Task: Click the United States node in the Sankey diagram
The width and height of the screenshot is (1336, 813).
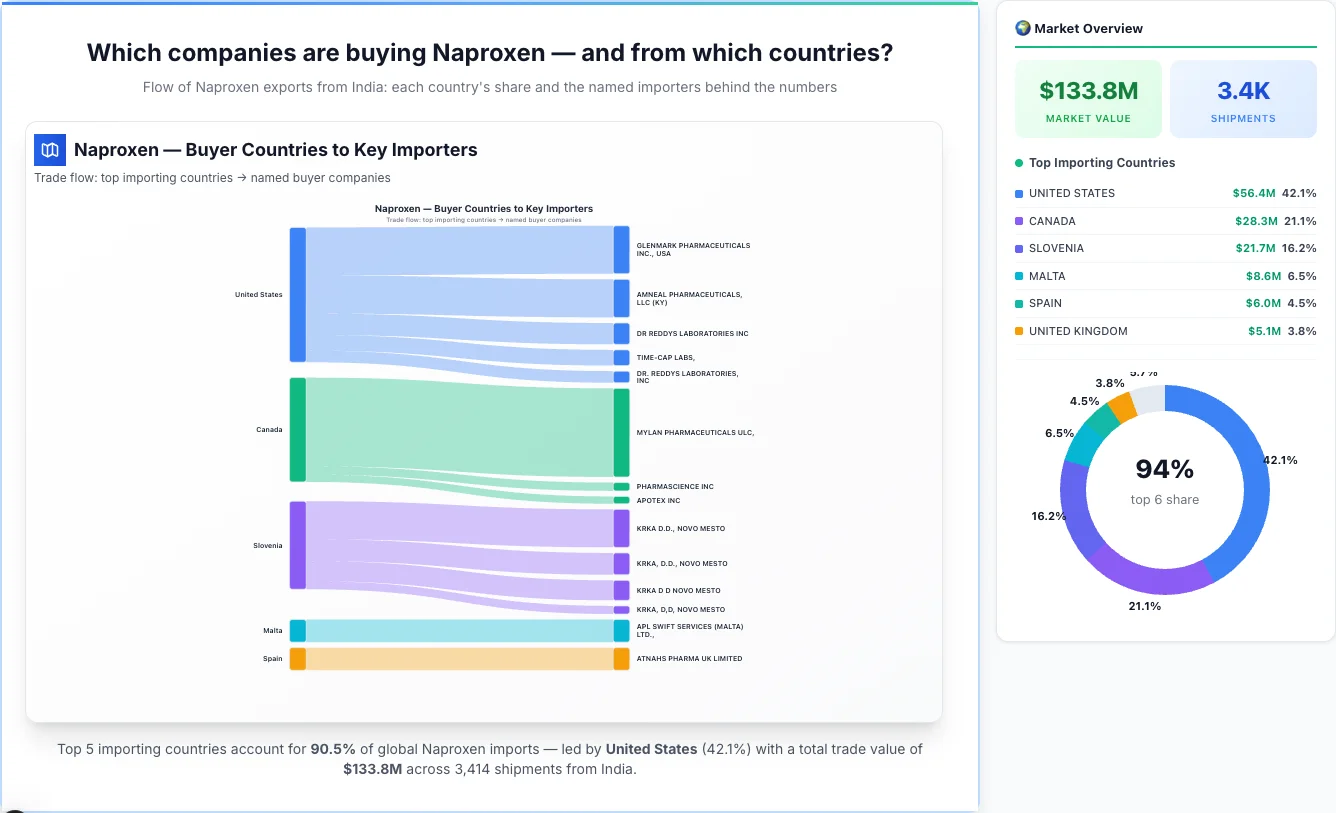Action: coord(296,294)
